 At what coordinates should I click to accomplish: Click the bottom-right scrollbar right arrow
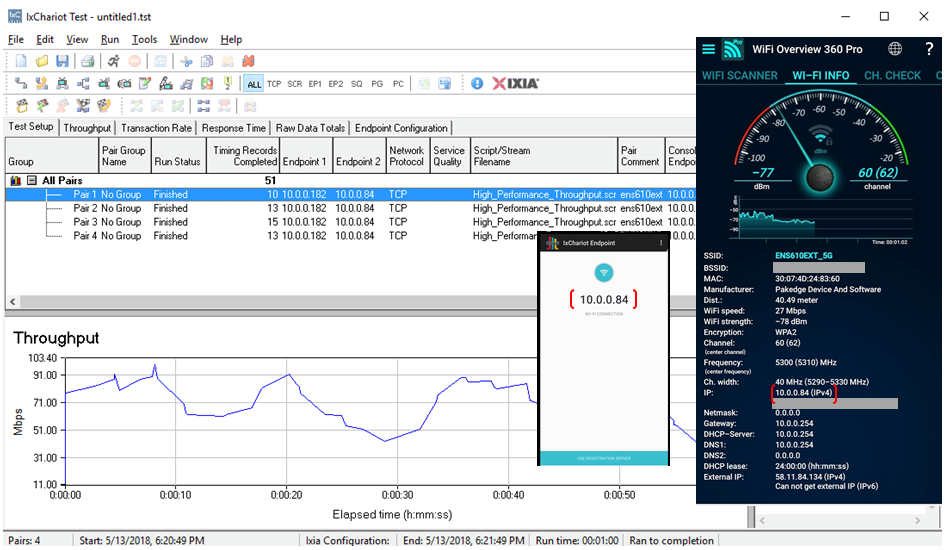[918, 520]
